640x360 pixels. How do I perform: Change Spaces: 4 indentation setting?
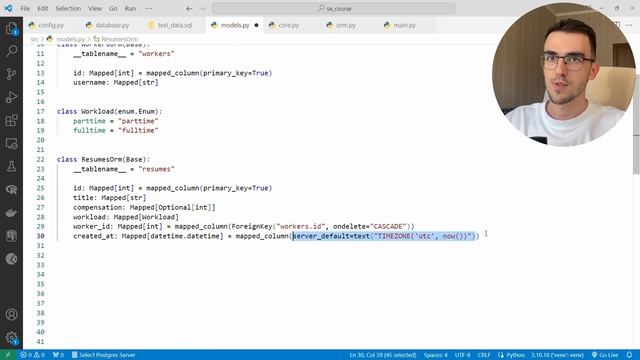pyautogui.click(x=436, y=355)
